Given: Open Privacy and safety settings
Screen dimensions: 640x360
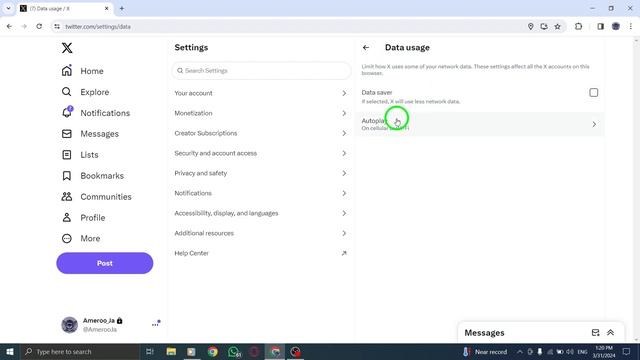Looking at the screenshot, I should pyautogui.click(x=260, y=173).
